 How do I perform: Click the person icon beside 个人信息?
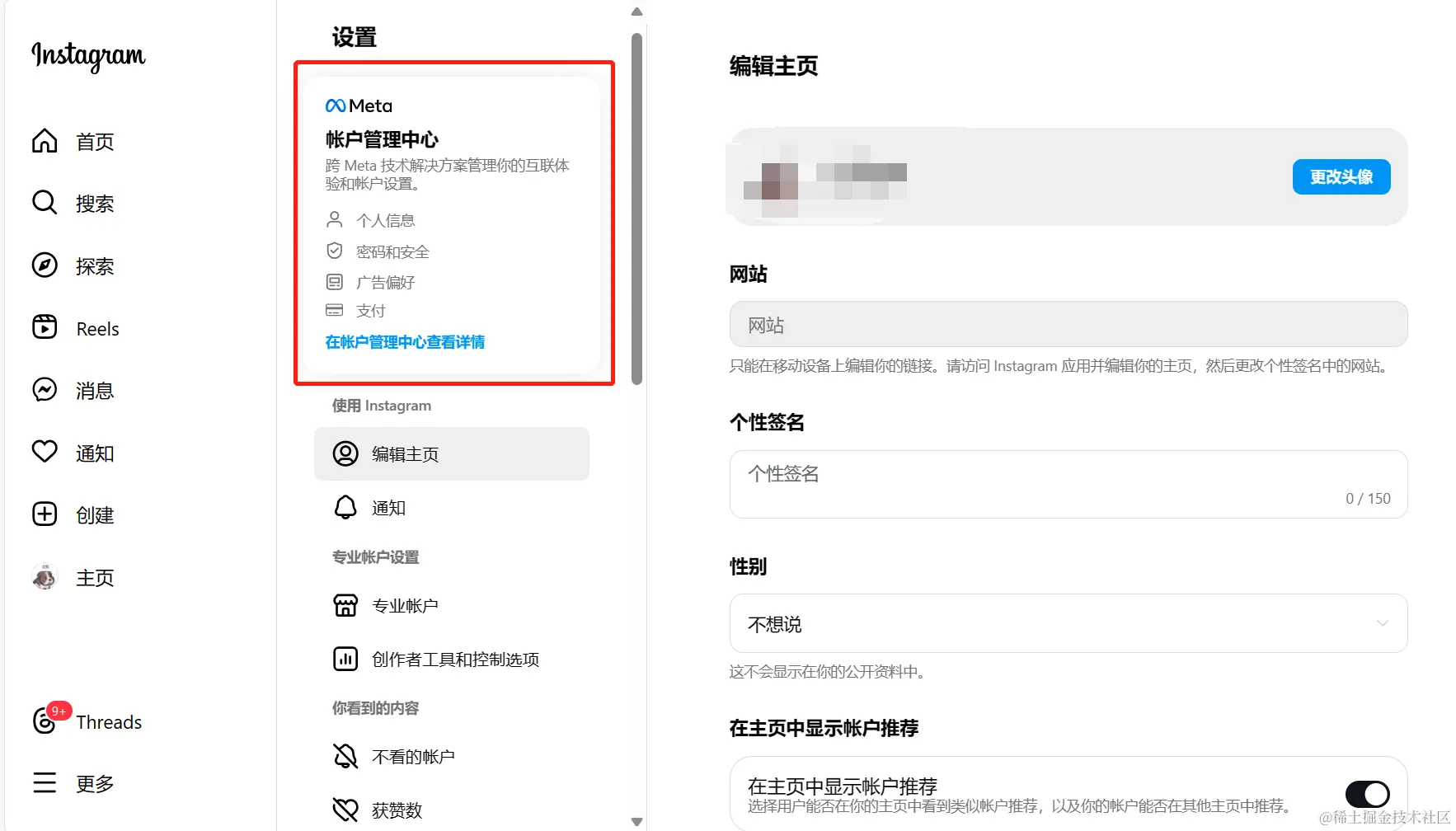tap(334, 219)
